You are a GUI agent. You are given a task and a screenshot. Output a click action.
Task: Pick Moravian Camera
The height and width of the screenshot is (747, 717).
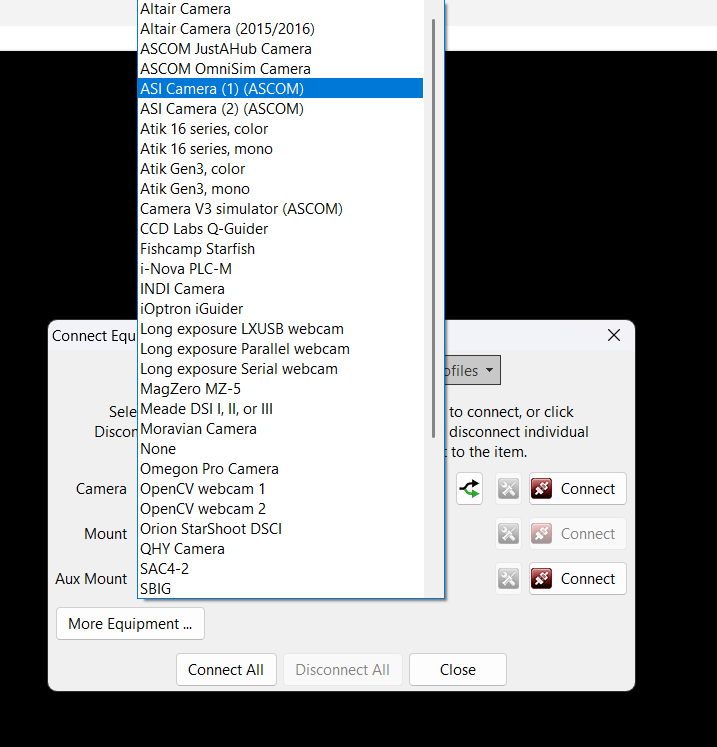pos(280,429)
